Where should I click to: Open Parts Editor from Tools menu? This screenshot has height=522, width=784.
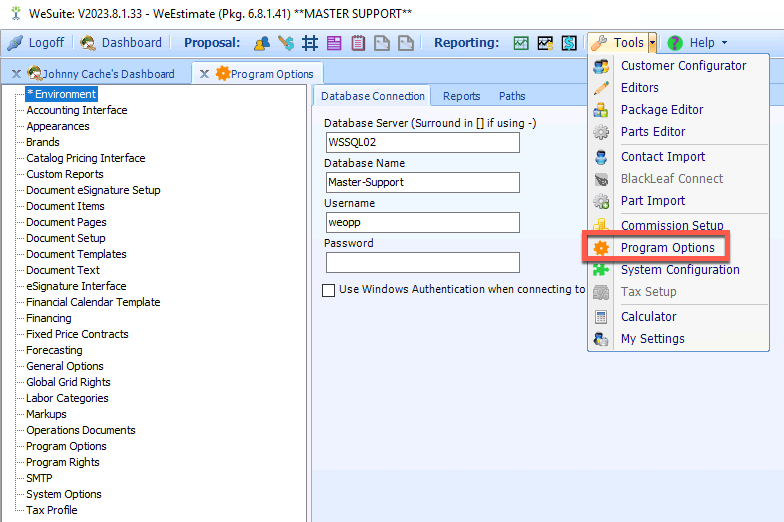tap(678, 132)
